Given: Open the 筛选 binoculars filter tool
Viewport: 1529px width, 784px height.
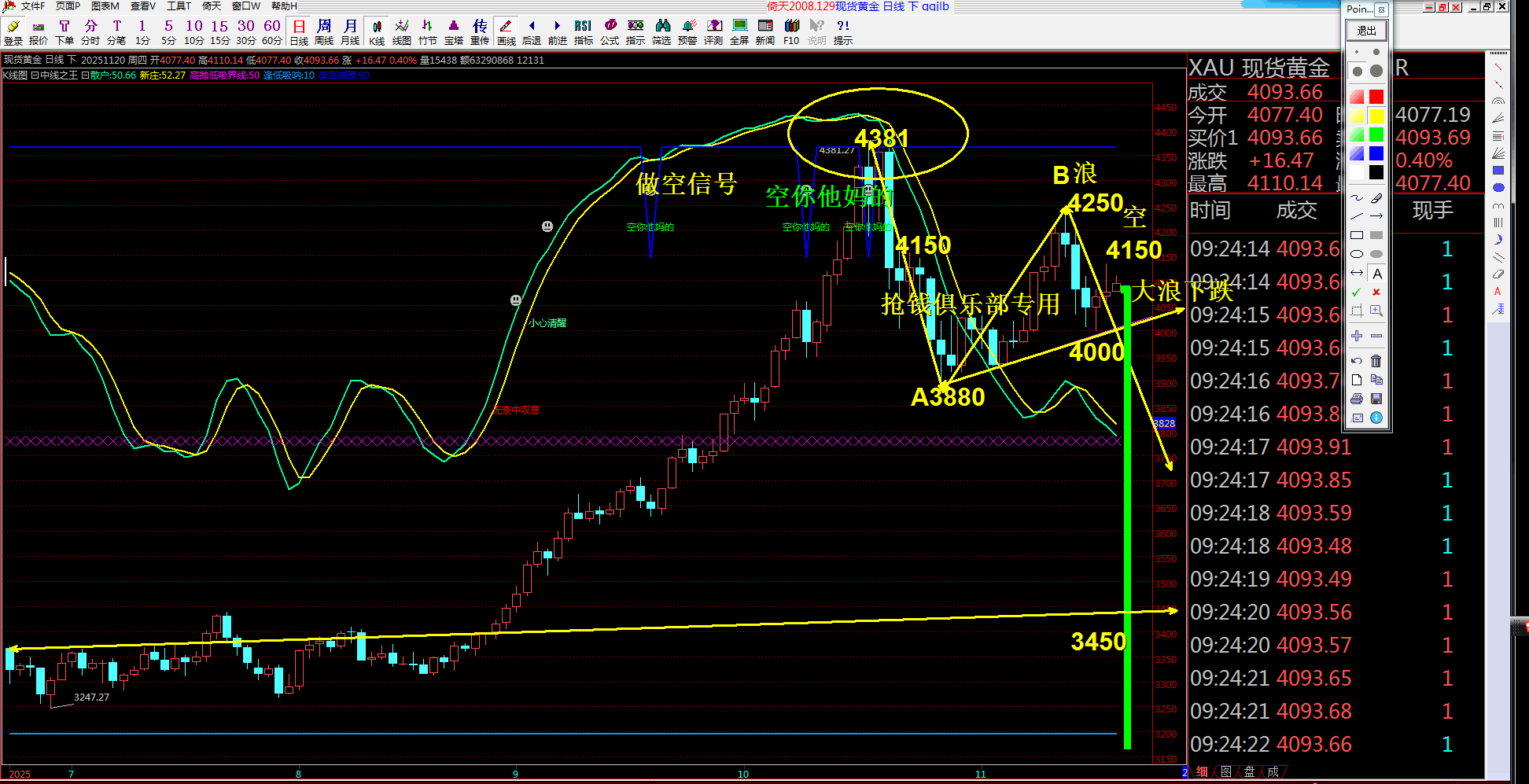Looking at the screenshot, I should tap(661, 31).
